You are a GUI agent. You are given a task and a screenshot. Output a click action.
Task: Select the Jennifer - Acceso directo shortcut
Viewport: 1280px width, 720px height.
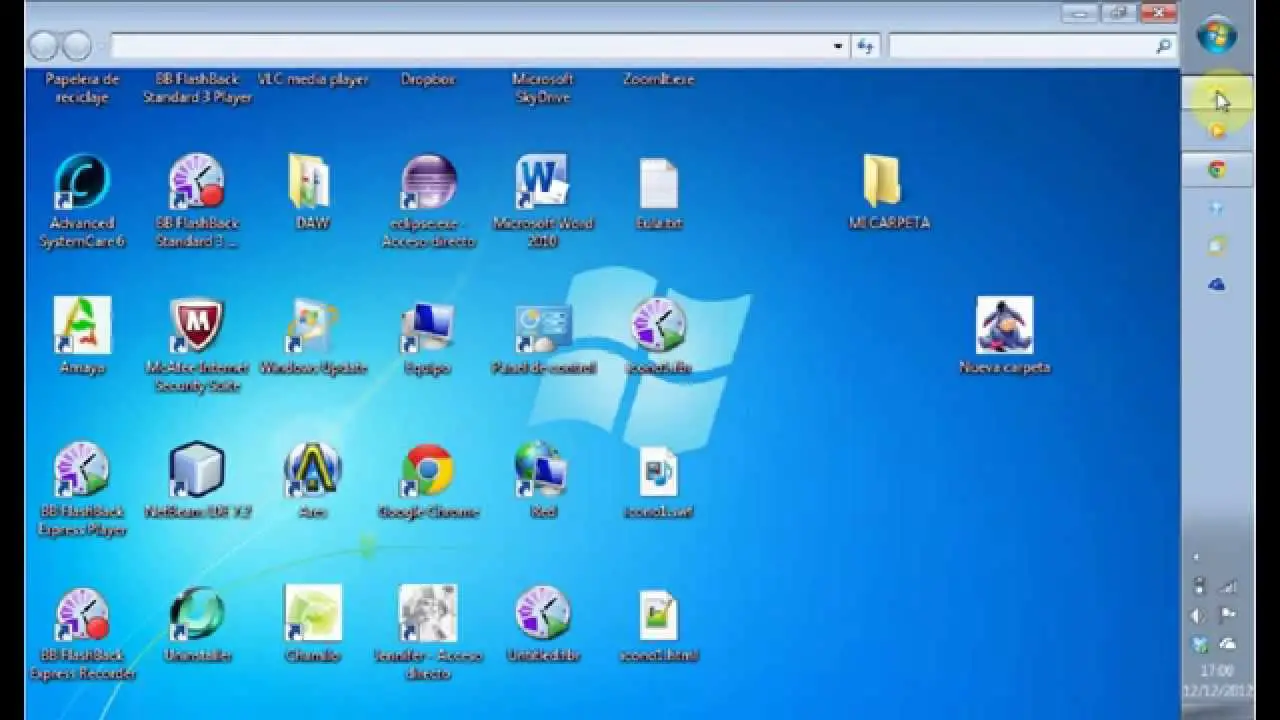(428, 614)
